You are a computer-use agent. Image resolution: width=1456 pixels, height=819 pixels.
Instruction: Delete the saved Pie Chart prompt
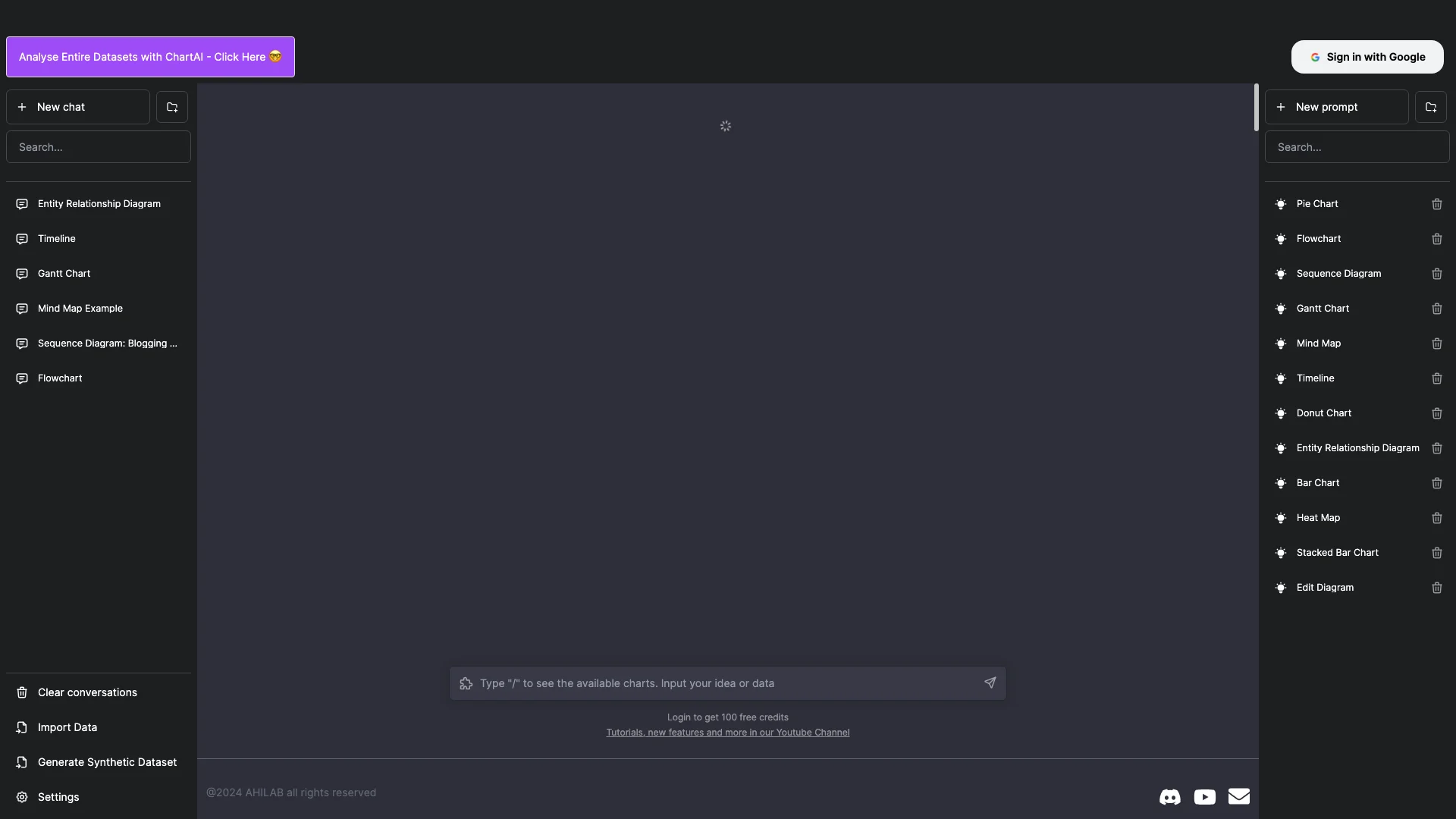[x=1437, y=204]
